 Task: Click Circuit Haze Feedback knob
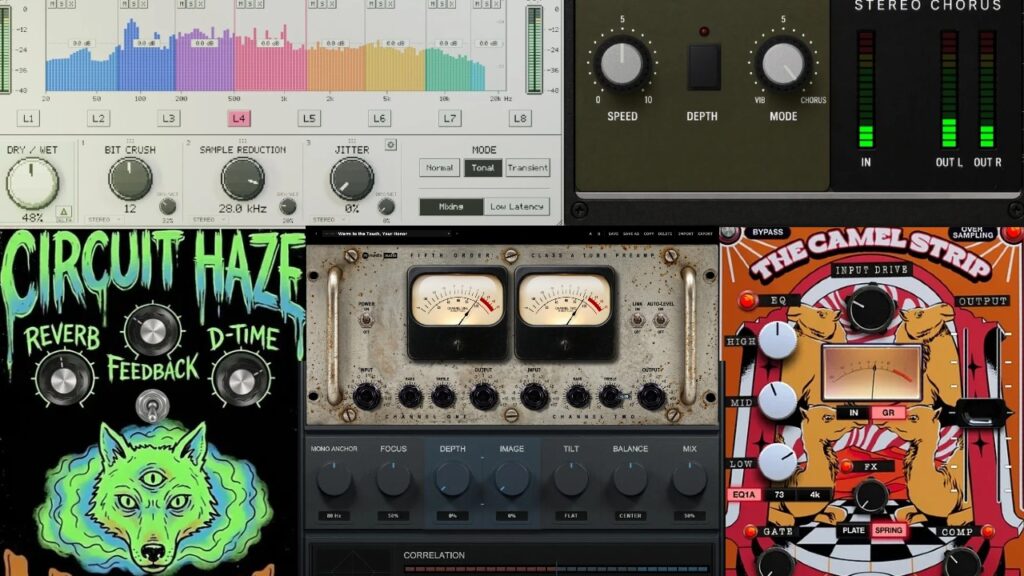pos(152,332)
